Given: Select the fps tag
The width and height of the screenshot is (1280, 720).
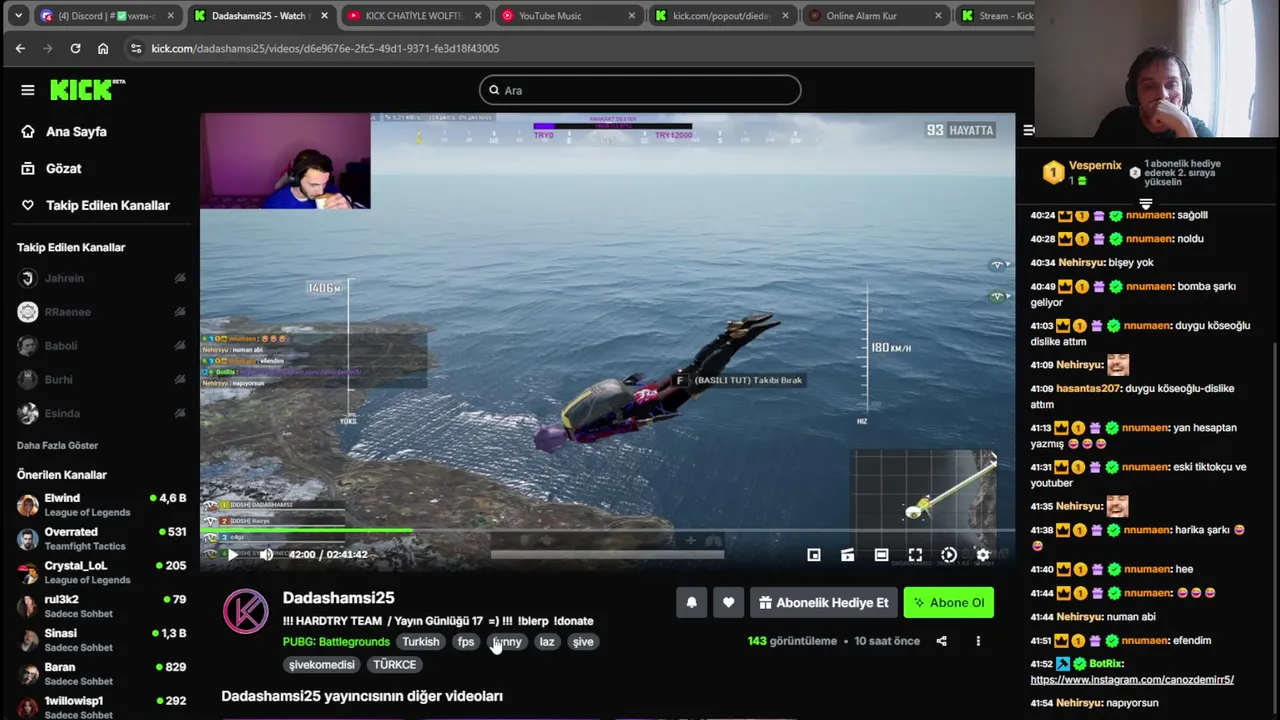Looking at the screenshot, I should (x=466, y=642).
